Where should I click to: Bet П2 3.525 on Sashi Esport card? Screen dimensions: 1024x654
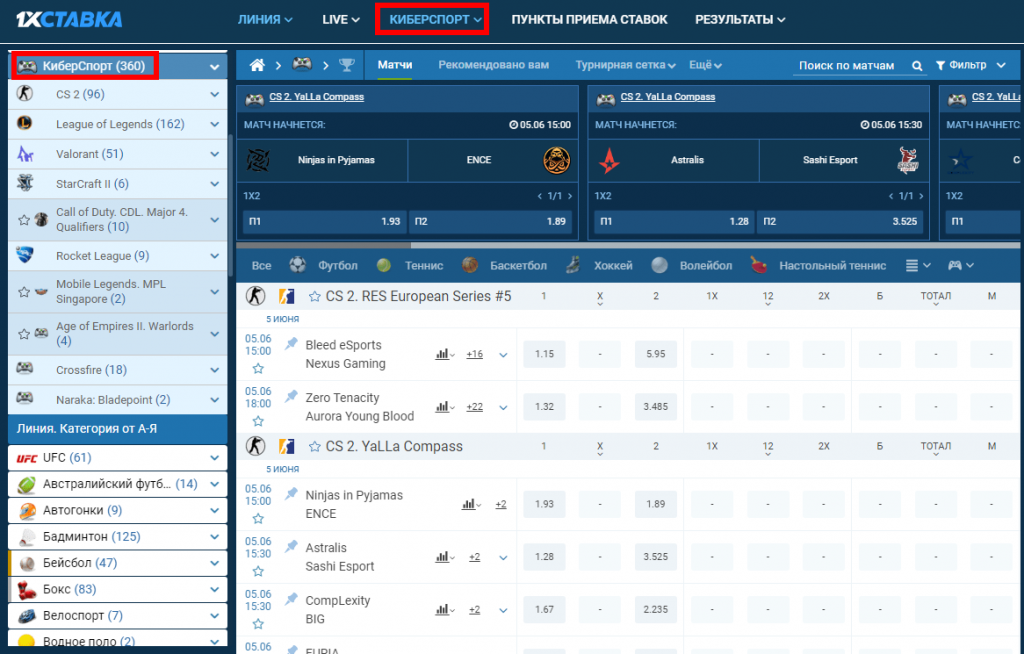click(x=840, y=221)
